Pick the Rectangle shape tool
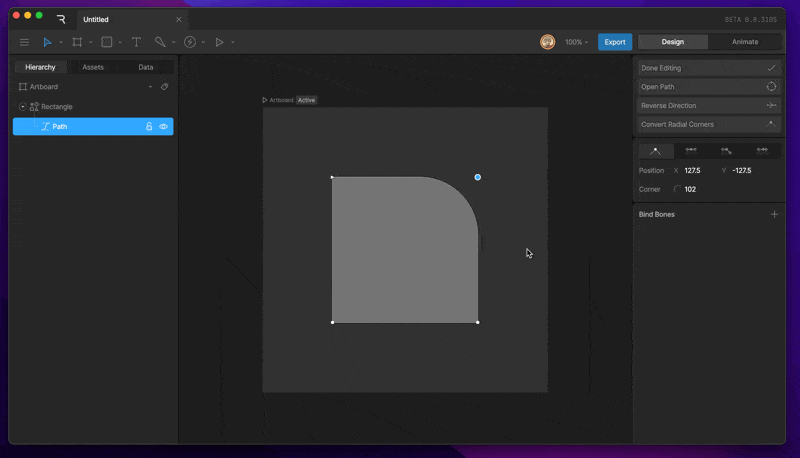800x458 pixels. pos(107,42)
